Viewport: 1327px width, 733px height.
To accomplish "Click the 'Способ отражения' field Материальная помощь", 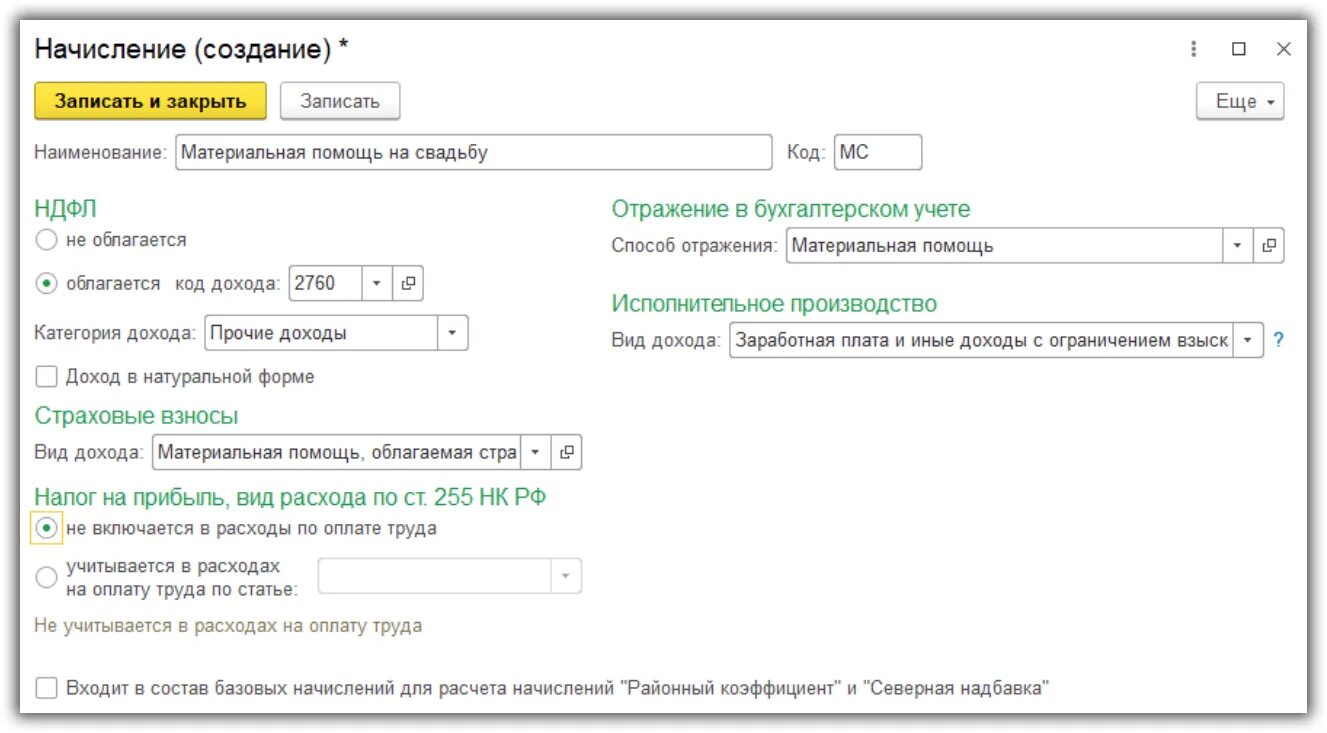I will pos(1005,246).
